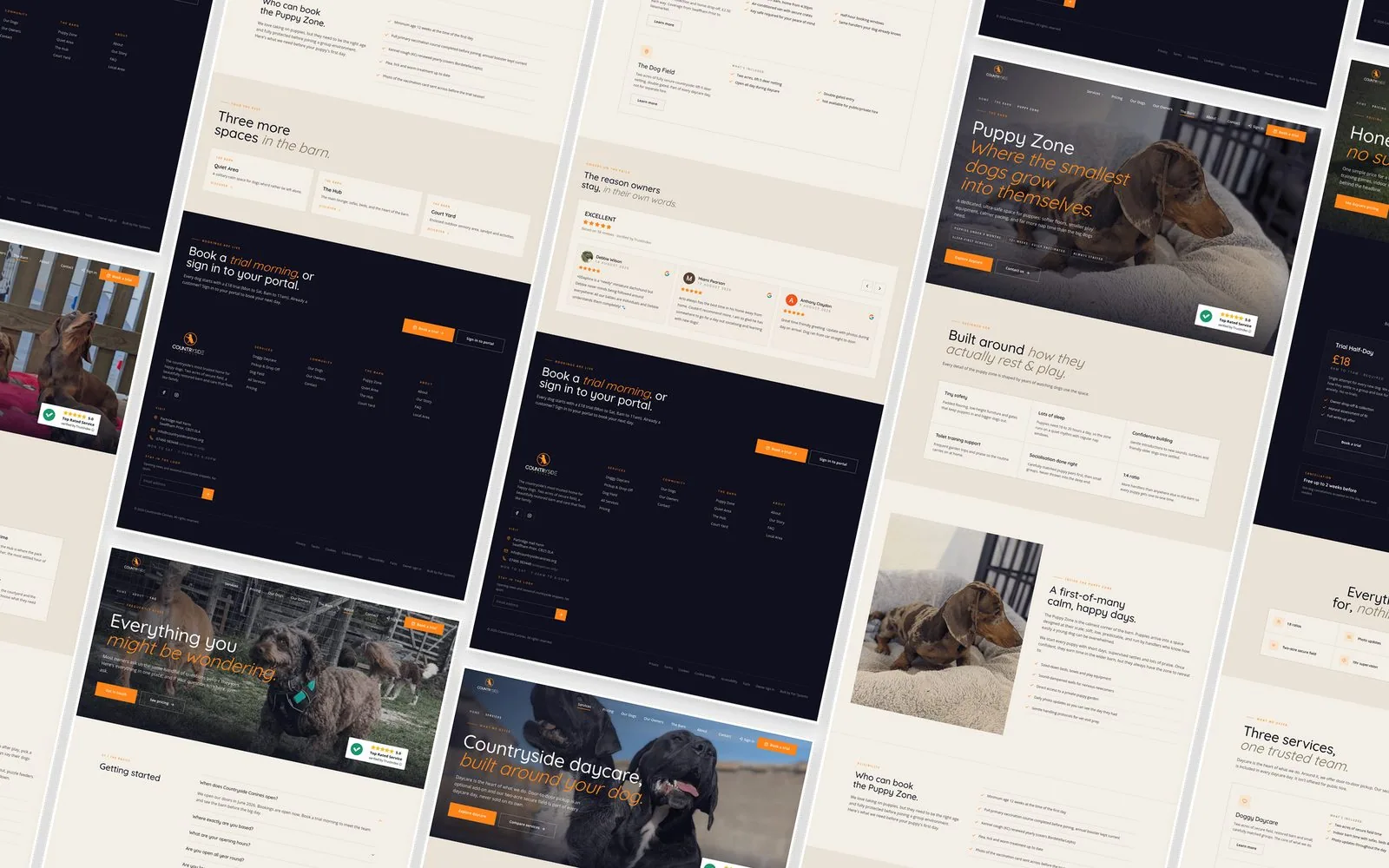The image size is (1389, 868).
Task: Click Email address field, Three more spaces footer
Action: [171, 486]
